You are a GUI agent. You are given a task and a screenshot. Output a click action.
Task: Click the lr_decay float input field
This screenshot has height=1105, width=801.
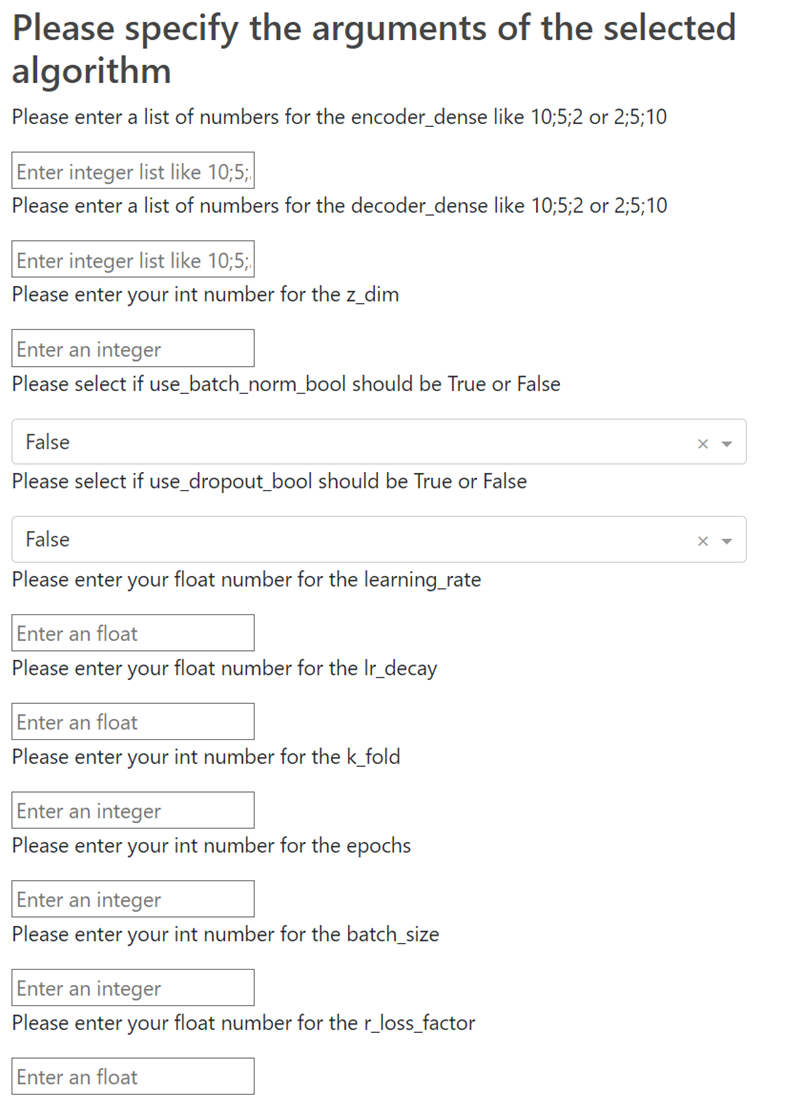coord(133,722)
